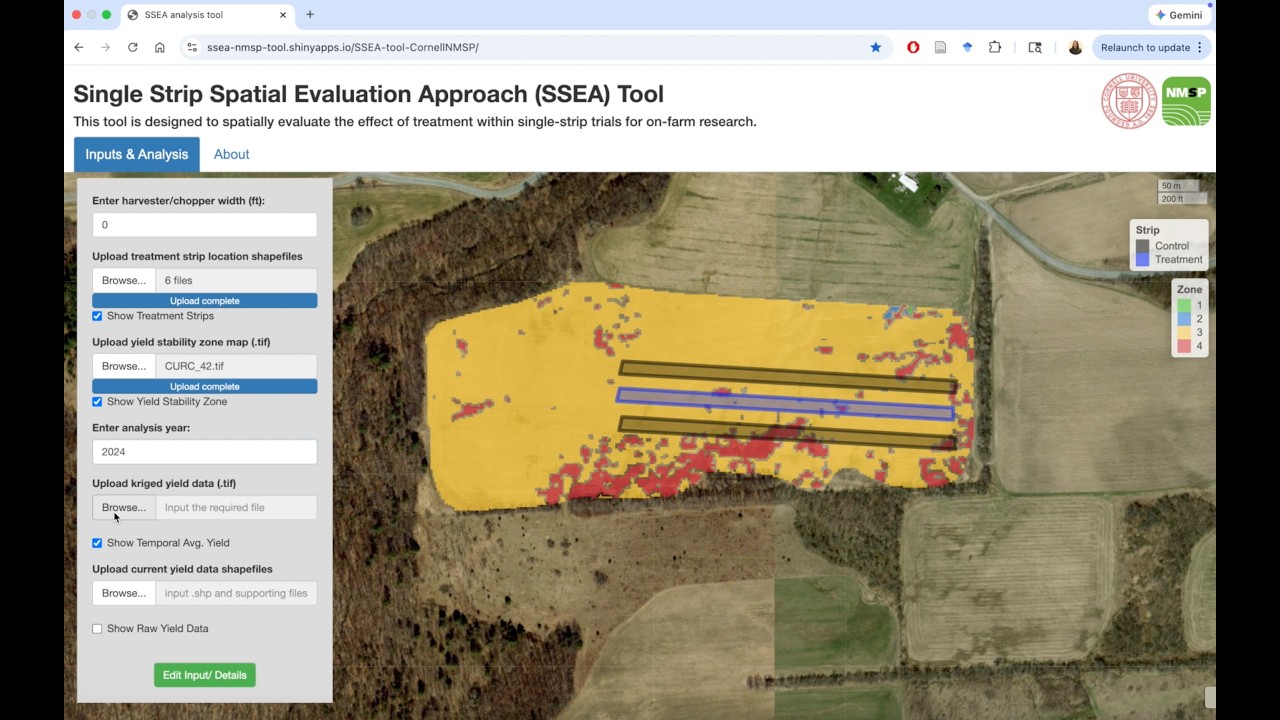Uncheck Show Temporal Avg. Yield

pyautogui.click(x=97, y=543)
